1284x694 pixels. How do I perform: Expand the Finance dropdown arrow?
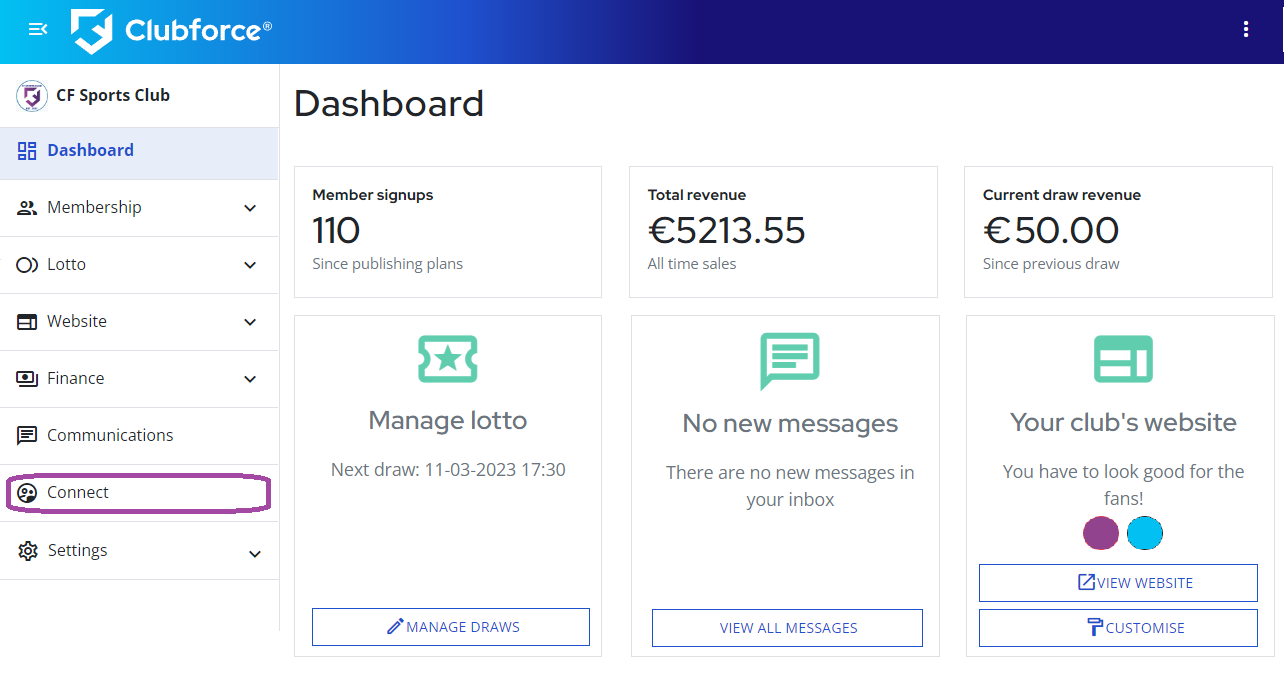click(x=250, y=379)
